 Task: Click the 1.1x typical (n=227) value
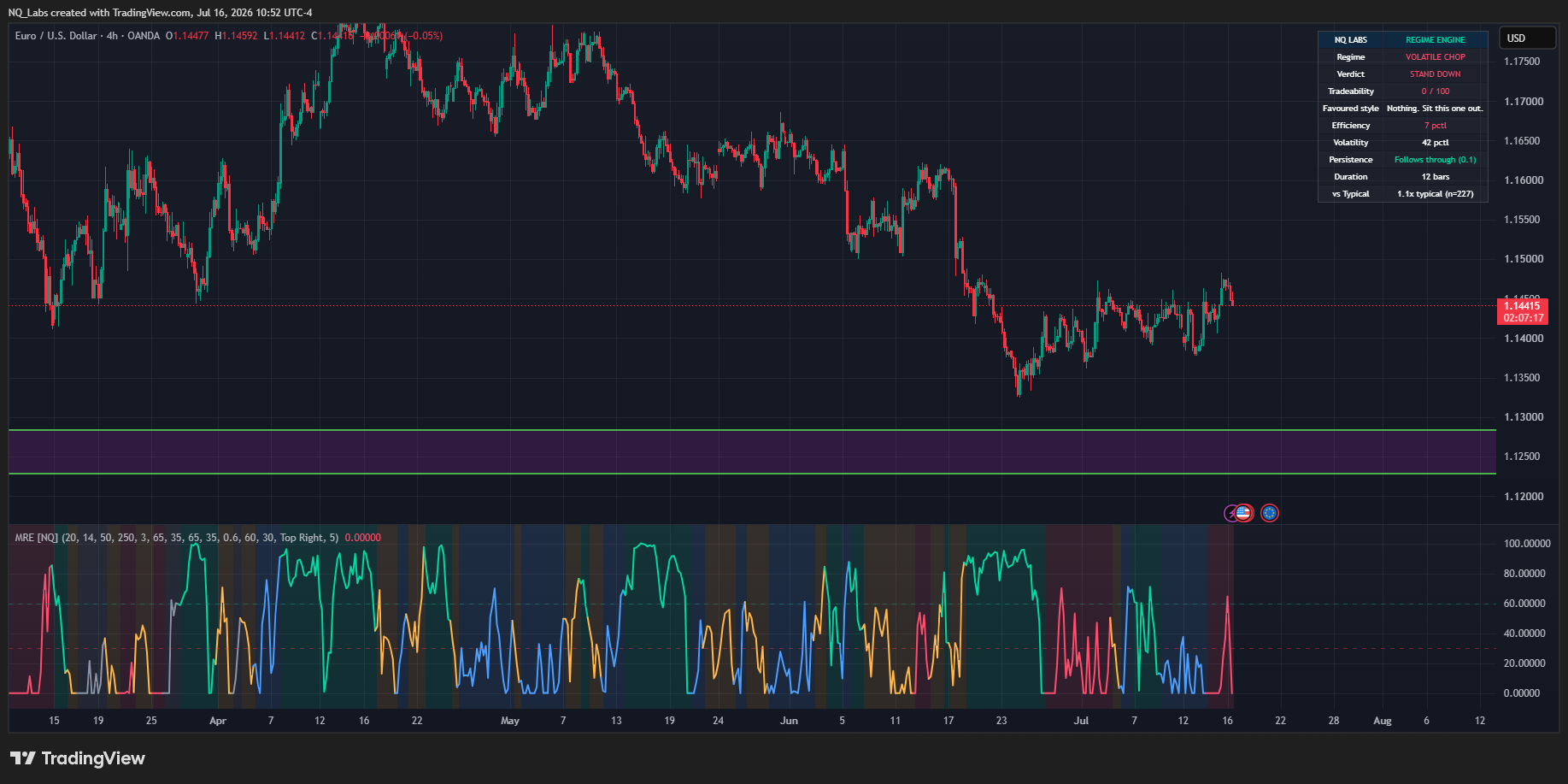[1436, 194]
